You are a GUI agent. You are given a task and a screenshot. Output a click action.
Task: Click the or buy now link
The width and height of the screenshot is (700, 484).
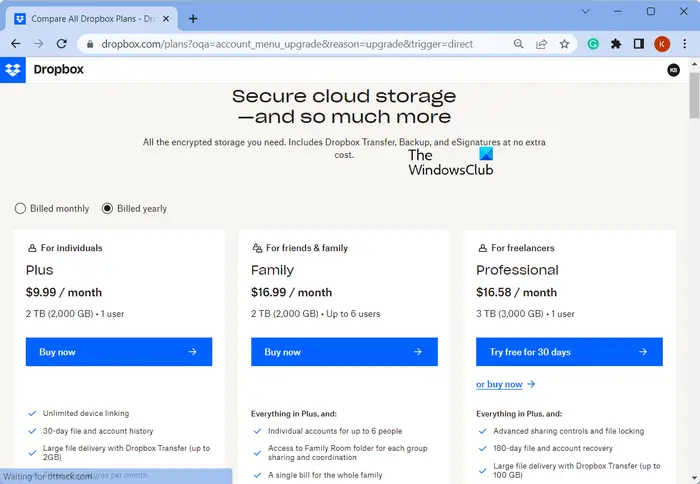tap(499, 384)
